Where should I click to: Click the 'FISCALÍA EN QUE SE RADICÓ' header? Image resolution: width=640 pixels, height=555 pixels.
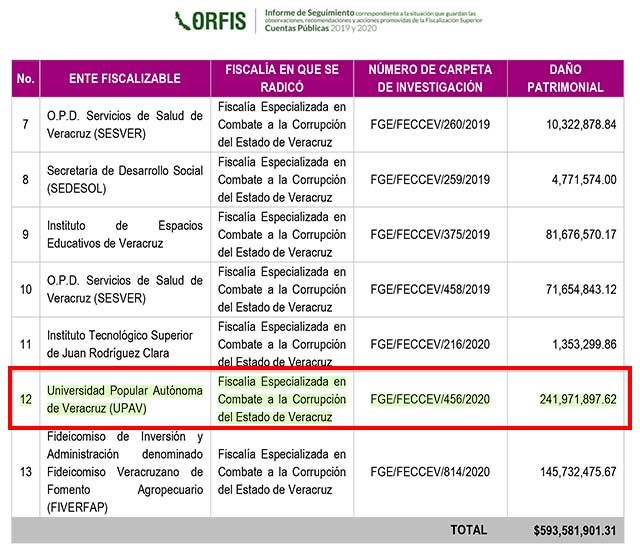(282, 78)
